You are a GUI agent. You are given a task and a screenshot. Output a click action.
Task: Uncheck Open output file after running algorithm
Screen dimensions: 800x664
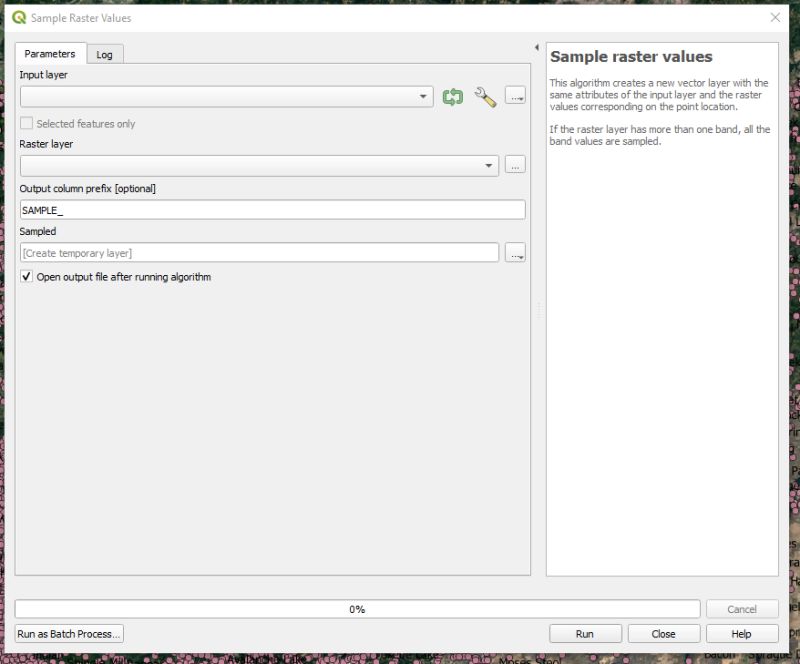point(27,277)
